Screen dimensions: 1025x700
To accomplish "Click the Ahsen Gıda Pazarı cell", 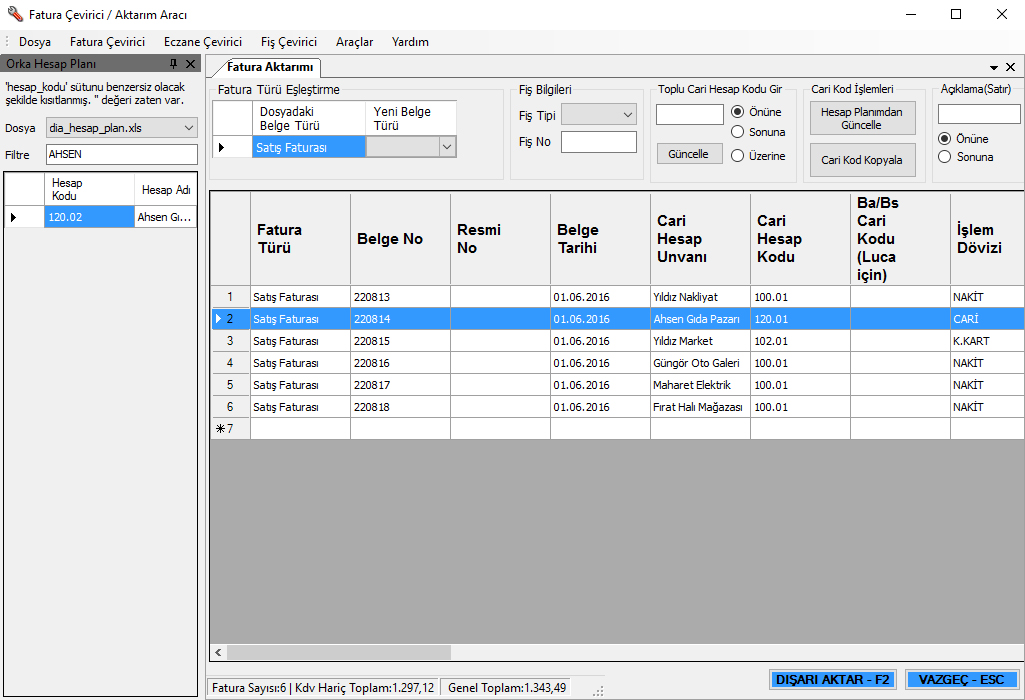I will pos(700,319).
